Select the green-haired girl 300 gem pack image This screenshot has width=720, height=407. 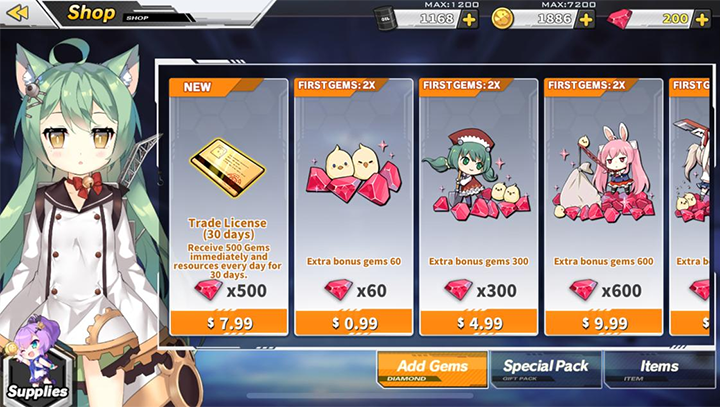pyautogui.click(x=478, y=175)
